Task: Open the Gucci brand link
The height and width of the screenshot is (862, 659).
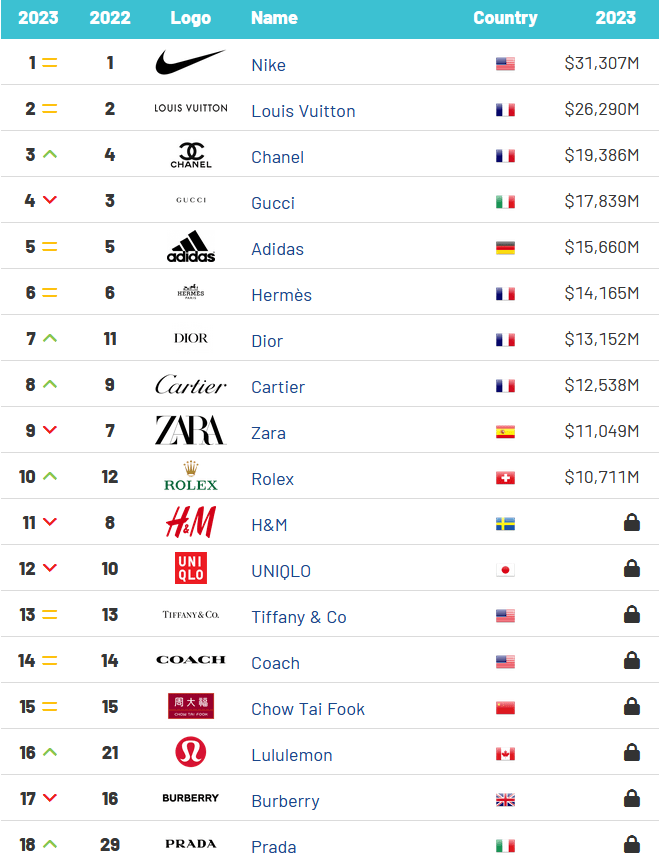Action: point(273,203)
